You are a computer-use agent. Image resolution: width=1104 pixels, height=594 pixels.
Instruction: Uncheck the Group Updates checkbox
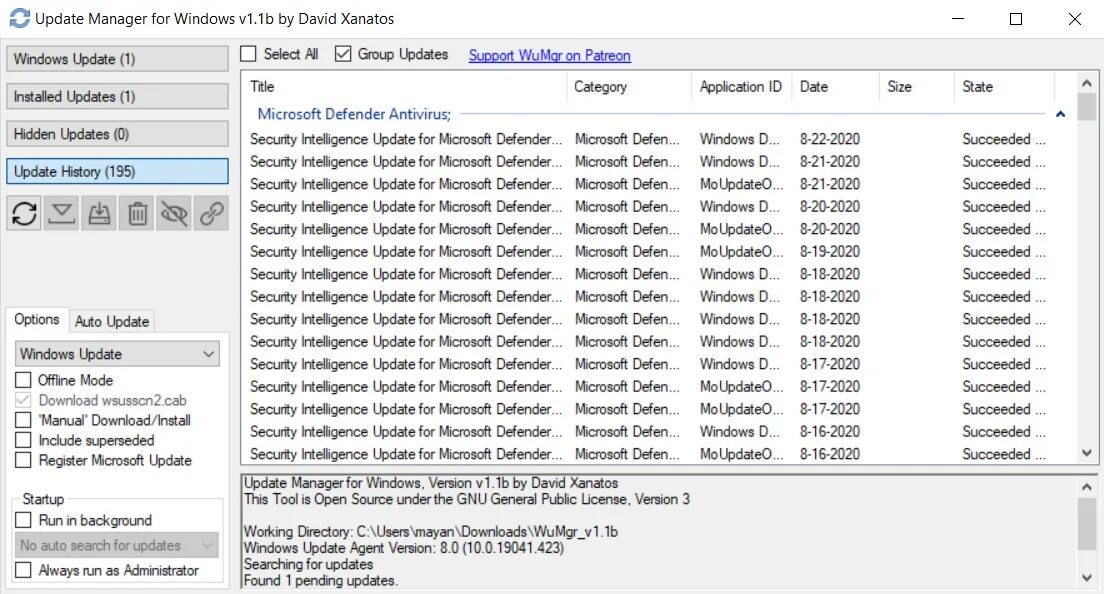pyautogui.click(x=343, y=53)
